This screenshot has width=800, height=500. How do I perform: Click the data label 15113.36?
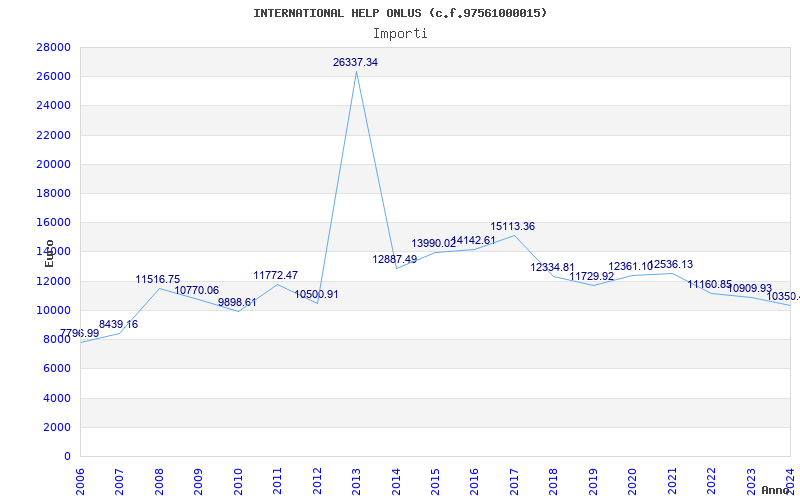point(512,226)
